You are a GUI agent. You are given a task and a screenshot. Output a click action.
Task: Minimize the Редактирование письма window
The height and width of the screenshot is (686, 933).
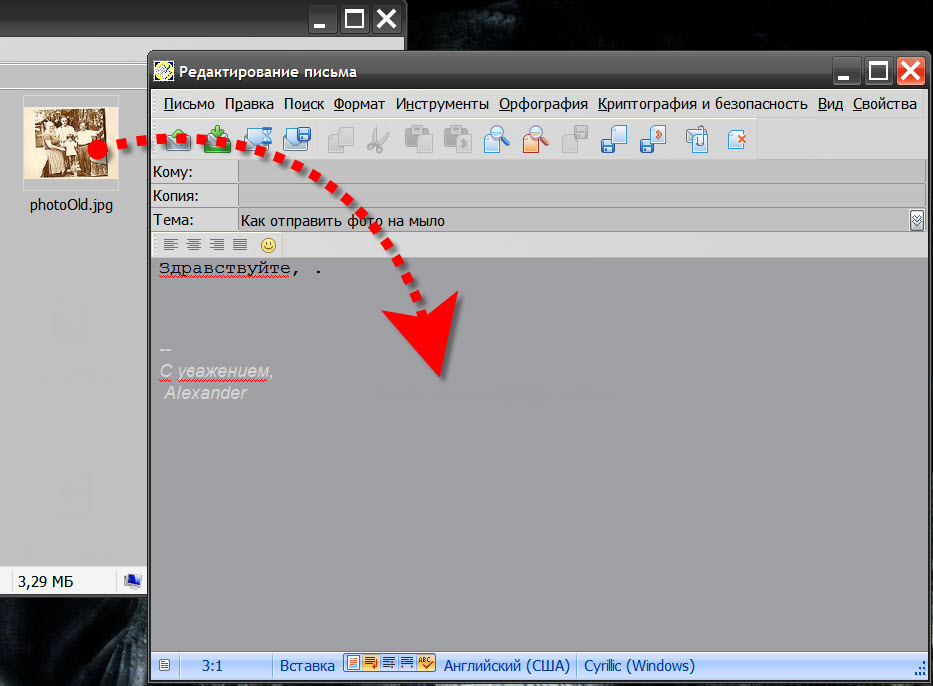tap(846, 71)
